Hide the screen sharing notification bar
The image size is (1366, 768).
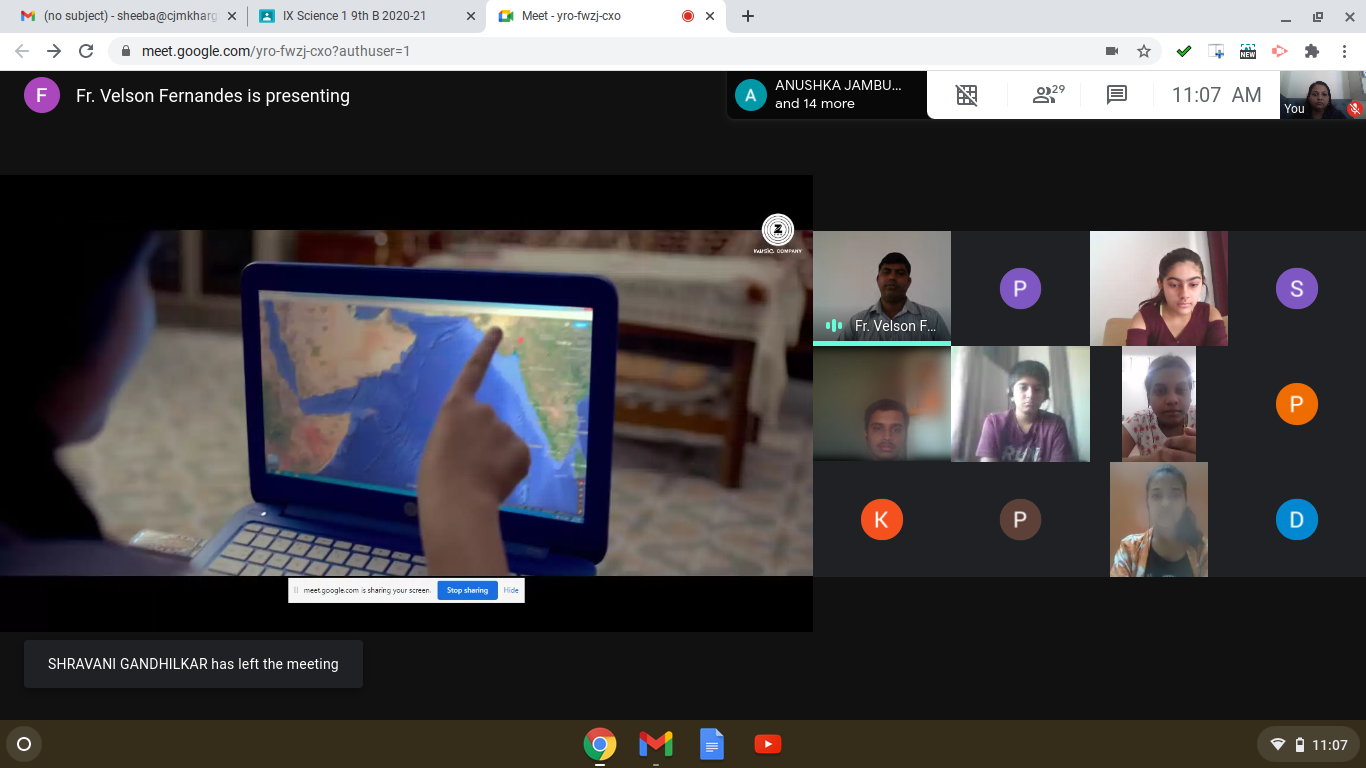click(x=511, y=590)
